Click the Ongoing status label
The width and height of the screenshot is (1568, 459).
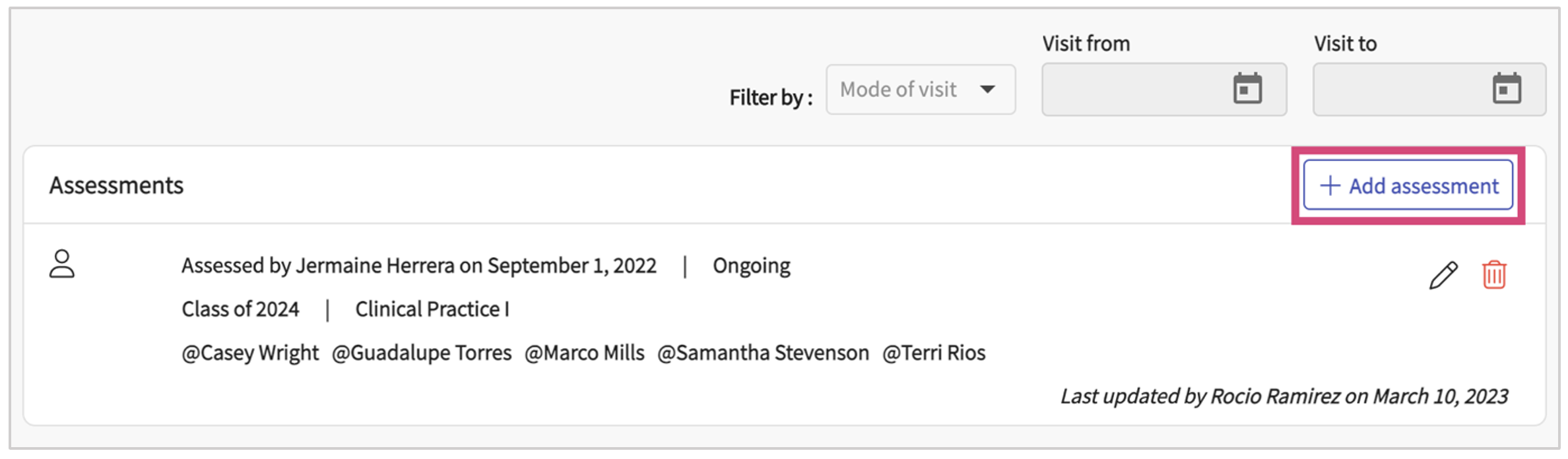coord(751,265)
